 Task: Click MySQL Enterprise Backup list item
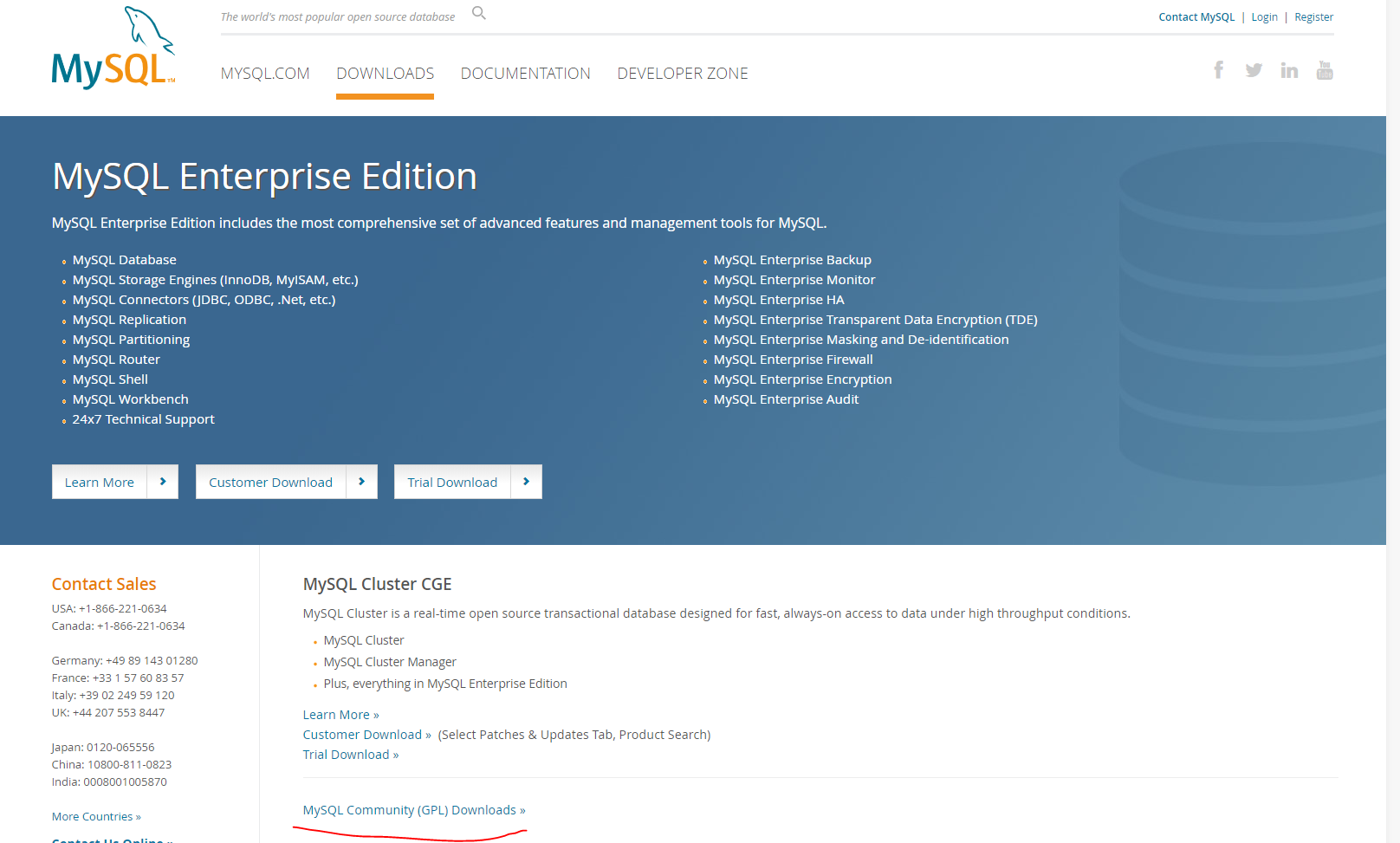pyautogui.click(x=792, y=260)
